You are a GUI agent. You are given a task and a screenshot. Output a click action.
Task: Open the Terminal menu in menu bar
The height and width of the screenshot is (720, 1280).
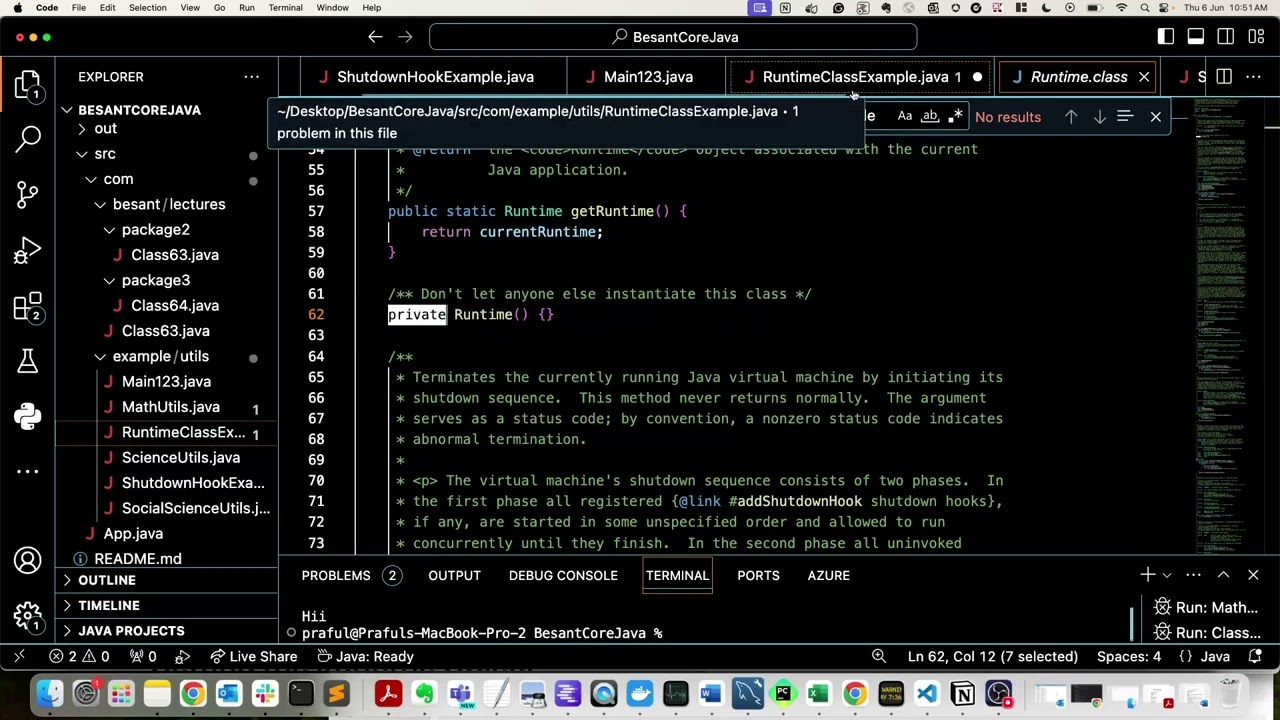coord(285,8)
